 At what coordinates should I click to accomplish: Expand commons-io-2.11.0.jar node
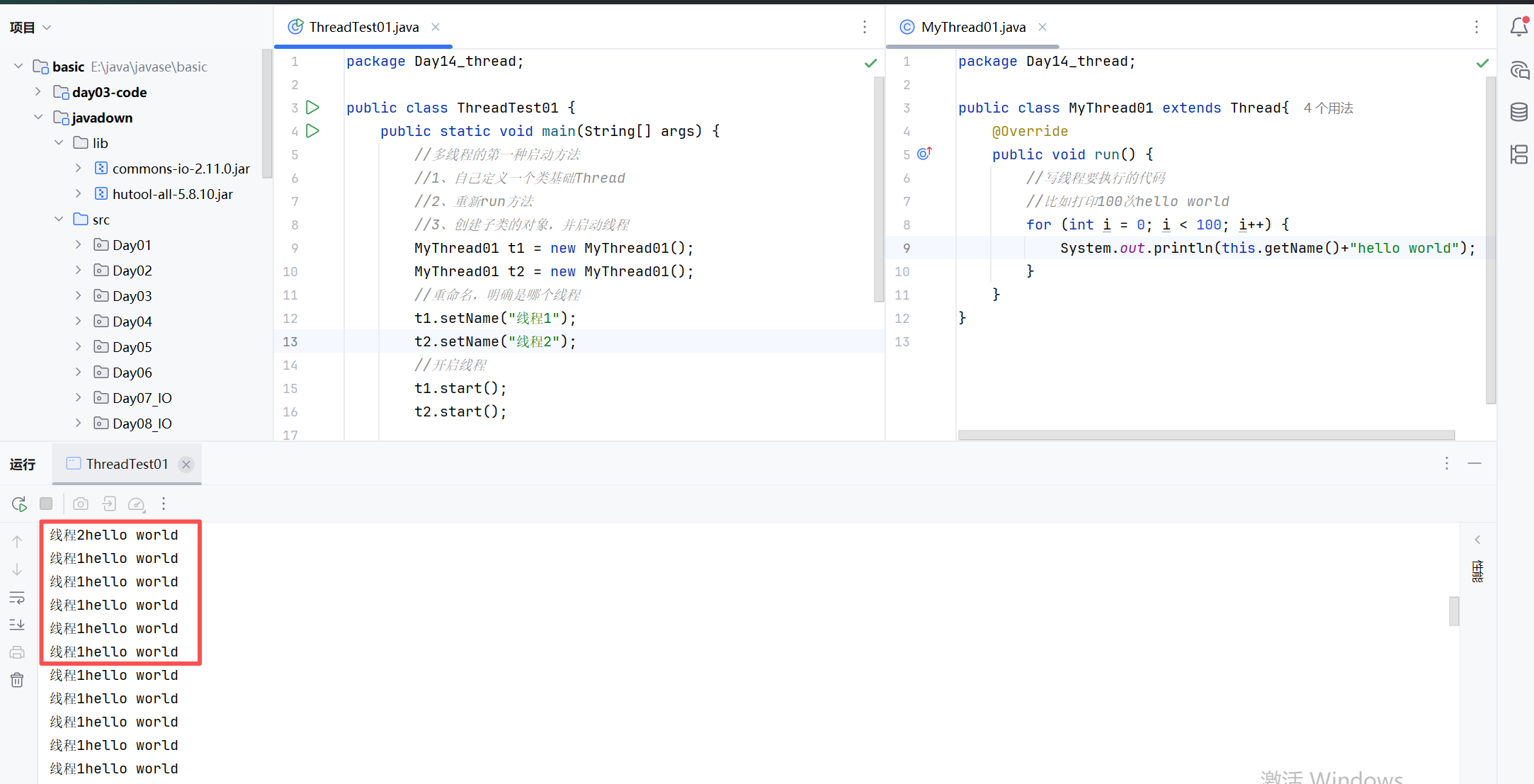pyautogui.click(x=79, y=168)
